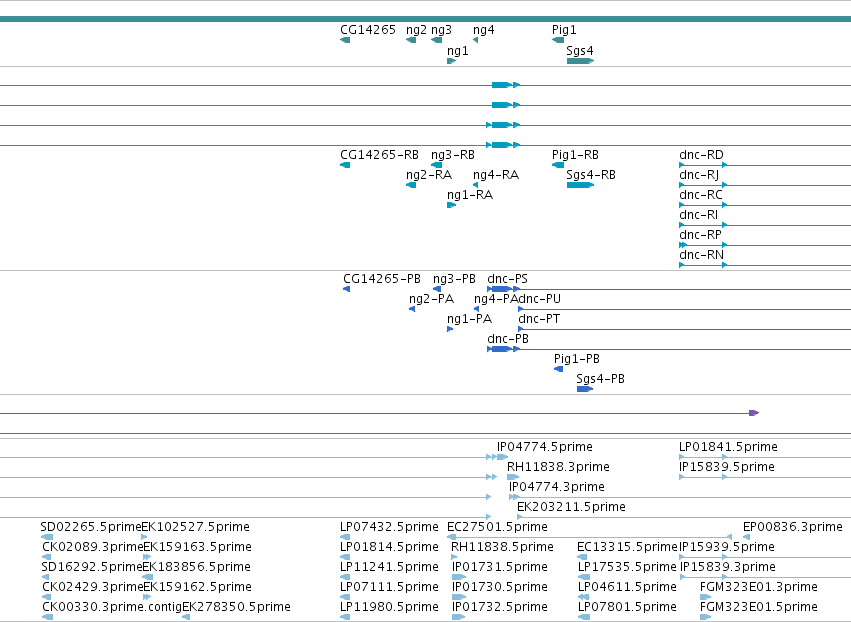The width and height of the screenshot is (851, 622).
Task: Select the ng3-RB transcript label
Action: pyautogui.click(x=453, y=155)
